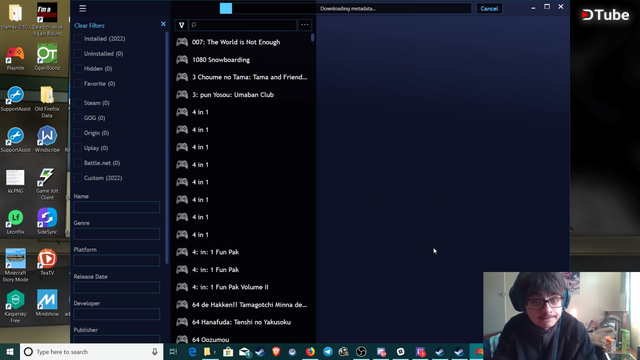This screenshot has height=360, width=640.
Task: Toggle the Custom (2022) filter checkbox
Action: pyautogui.click(x=78, y=178)
